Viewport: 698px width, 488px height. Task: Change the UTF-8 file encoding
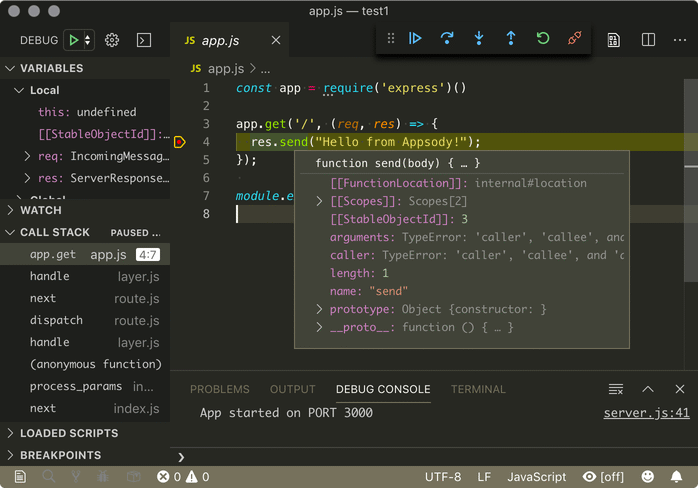pyautogui.click(x=443, y=477)
